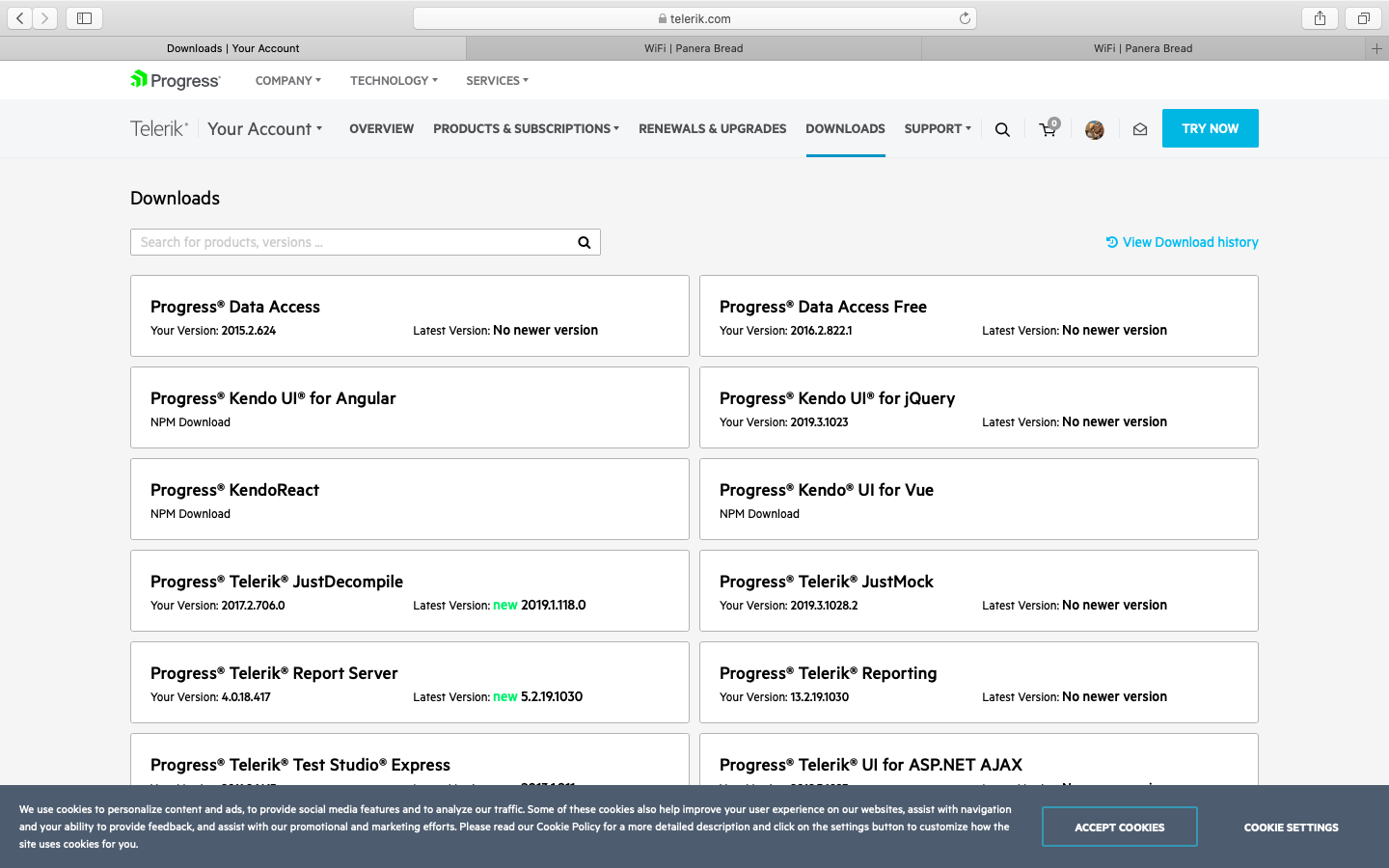Open the shopping cart icon
This screenshot has height=868, width=1389.
[1048, 129]
